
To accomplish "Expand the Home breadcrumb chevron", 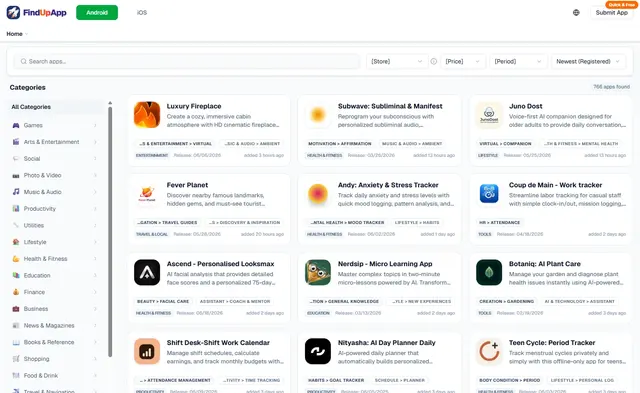I will [27, 34].
